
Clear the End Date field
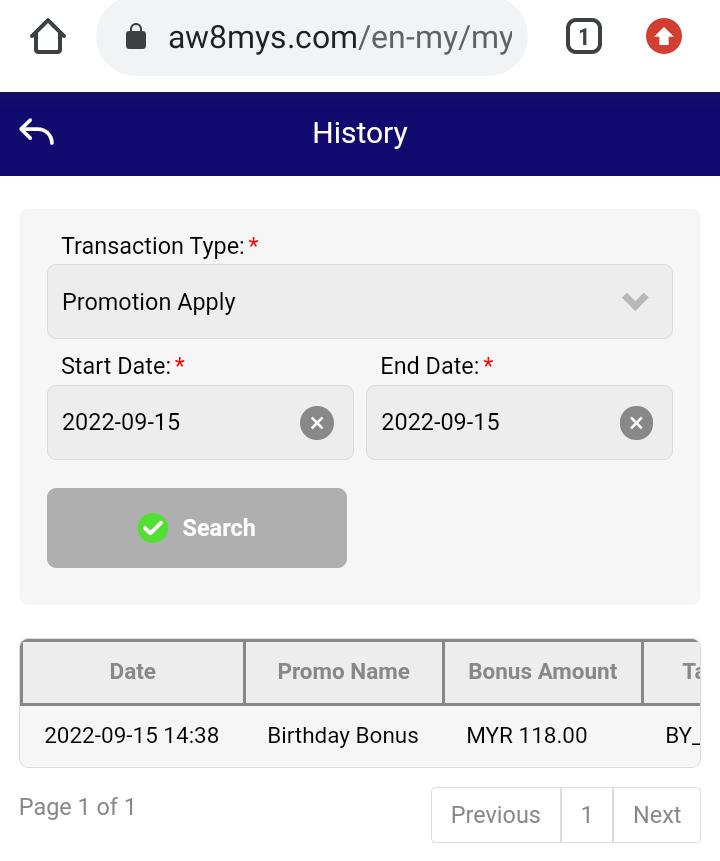tap(636, 423)
